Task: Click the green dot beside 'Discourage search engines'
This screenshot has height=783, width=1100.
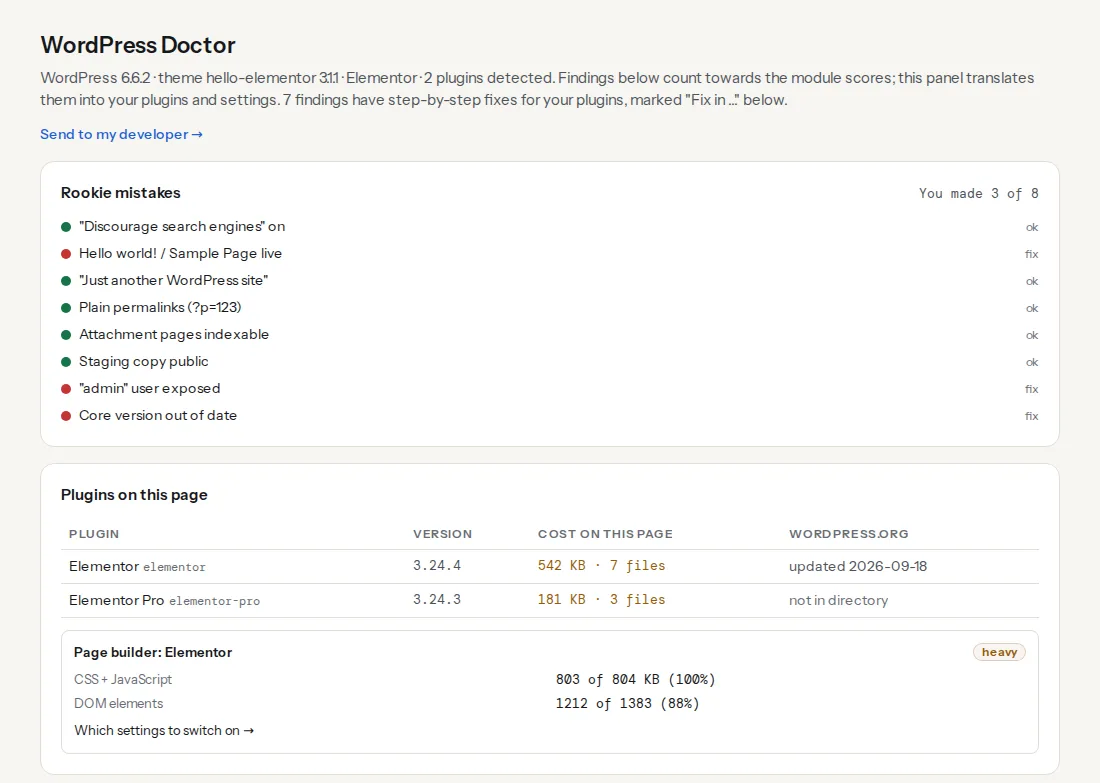Action: (66, 227)
